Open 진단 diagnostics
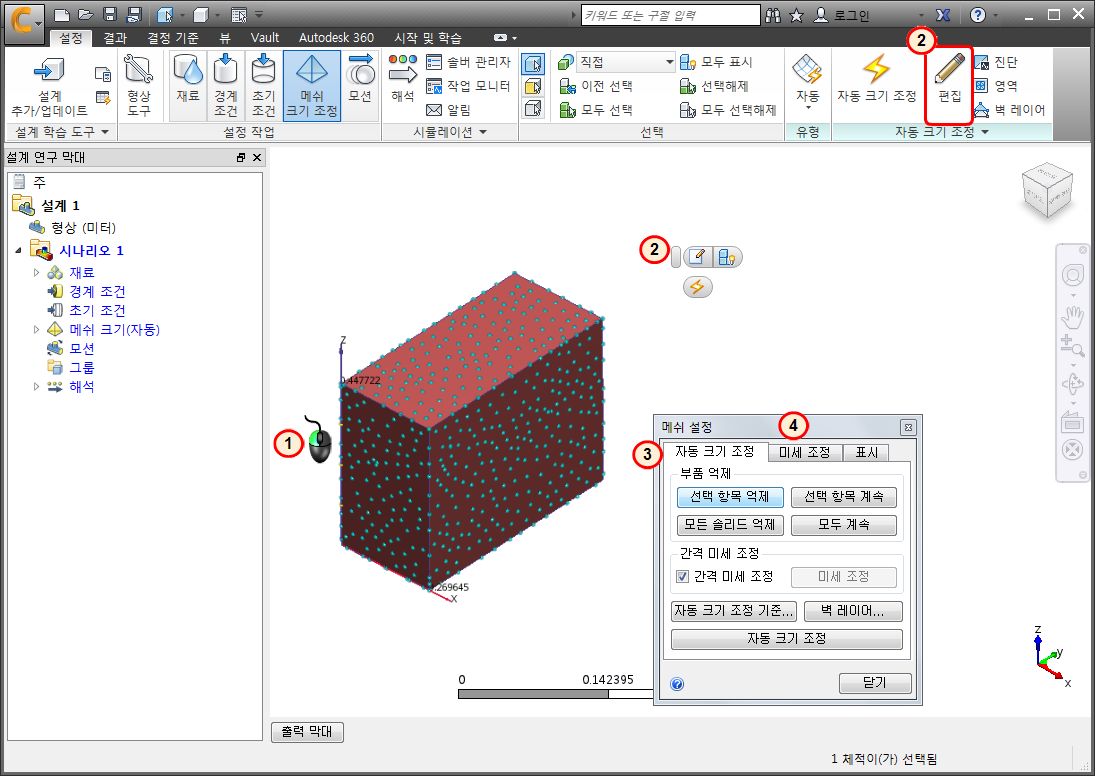This screenshot has width=1095, height=776. [997, 62]
